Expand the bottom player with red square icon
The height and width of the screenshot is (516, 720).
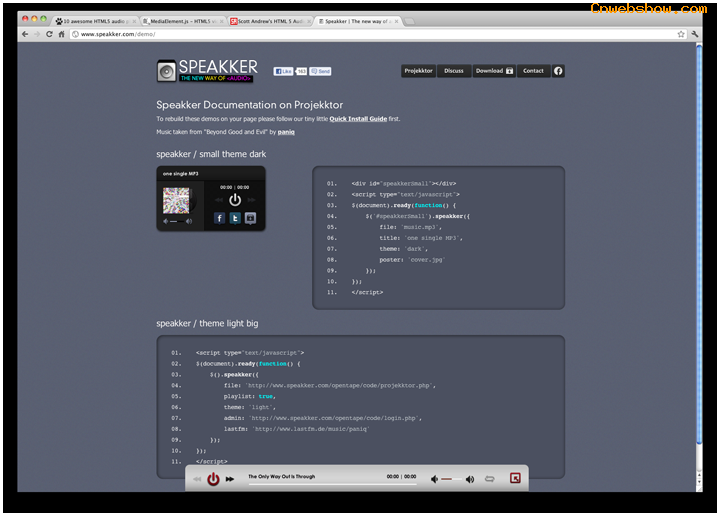[516, 479]
